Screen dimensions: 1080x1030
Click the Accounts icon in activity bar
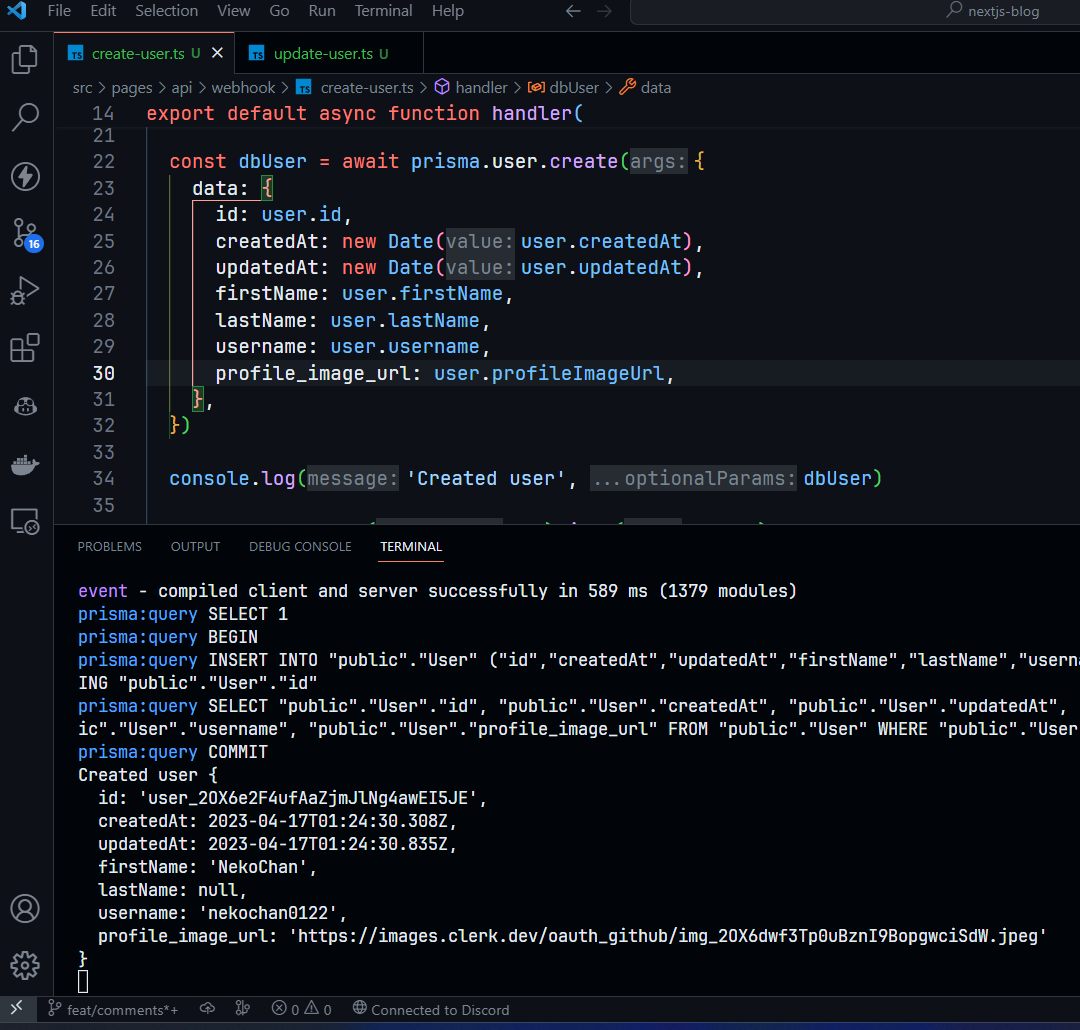(25, 909)
